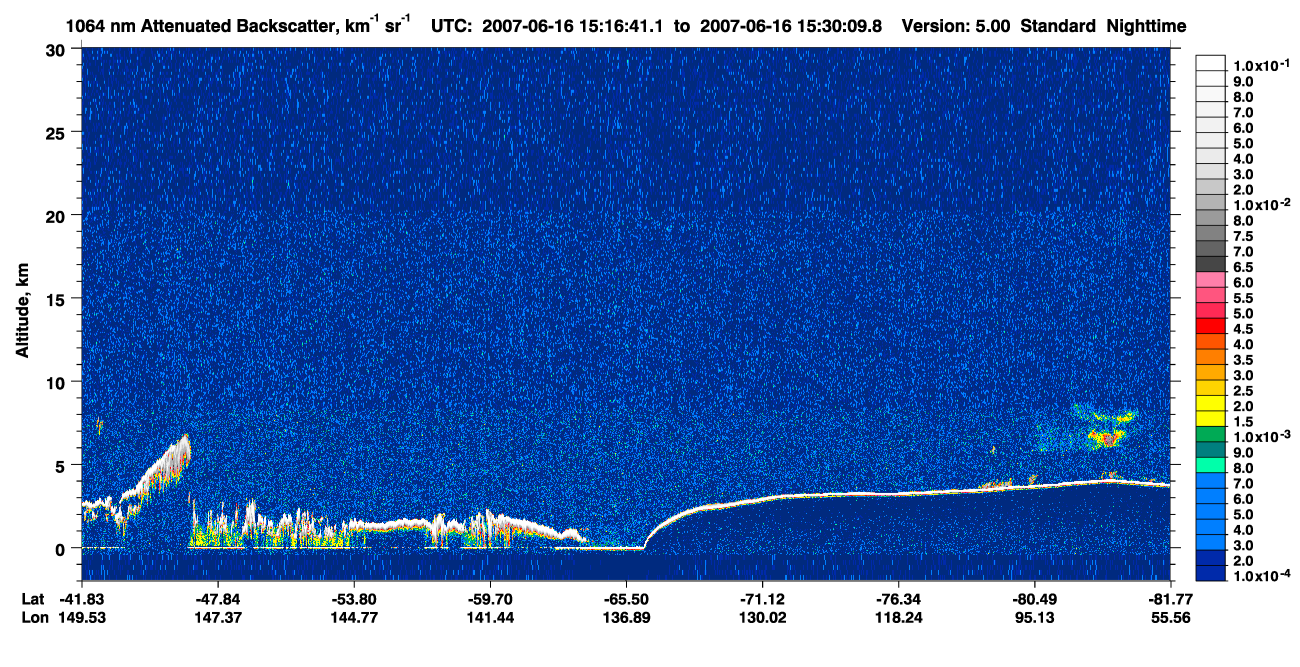Click longitude value "95.13"
The width and height of the screenshot is (1300, 667).
point(1034,617)
